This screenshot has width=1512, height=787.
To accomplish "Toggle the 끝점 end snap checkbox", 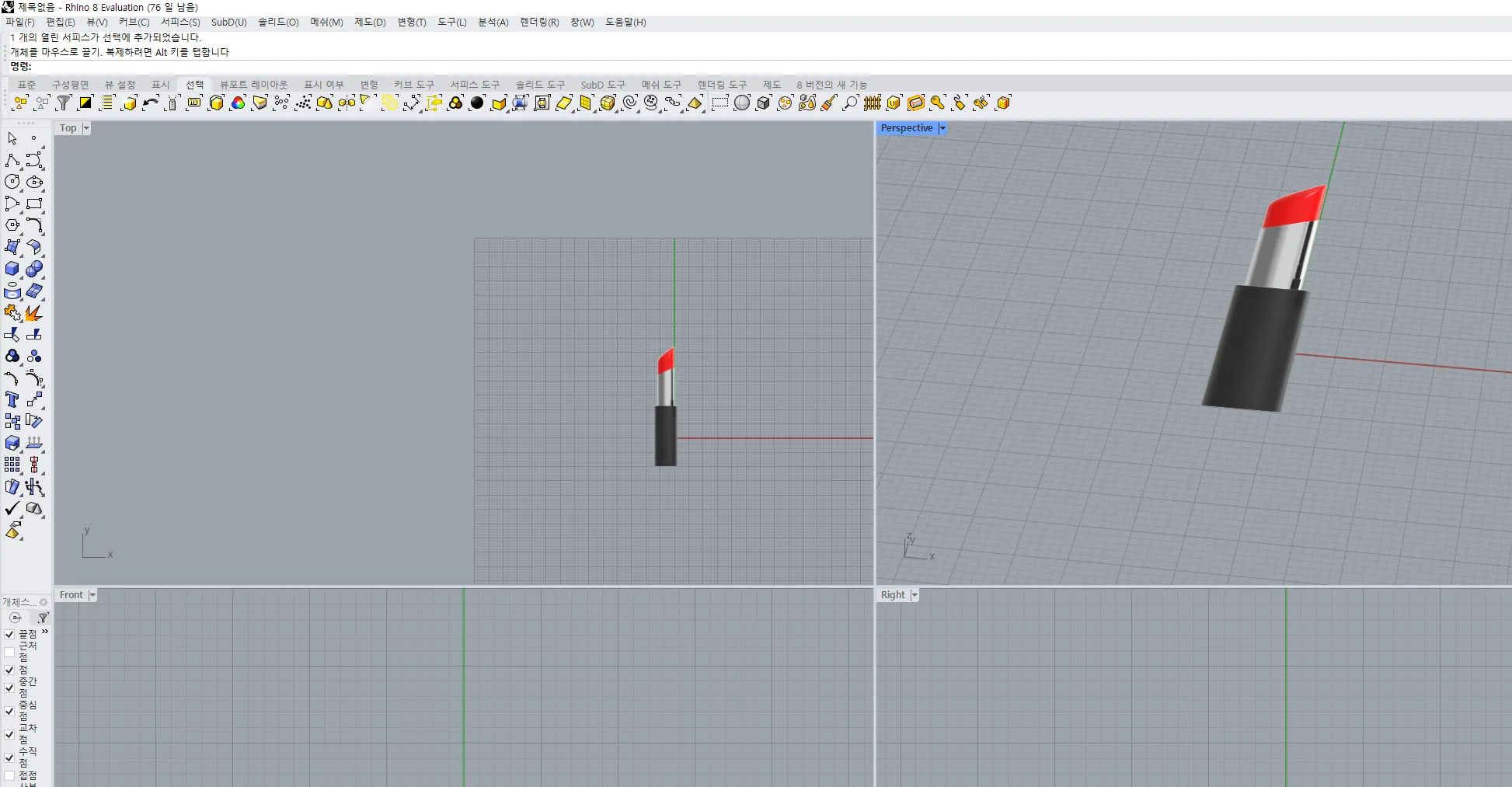I will (9, 635).
